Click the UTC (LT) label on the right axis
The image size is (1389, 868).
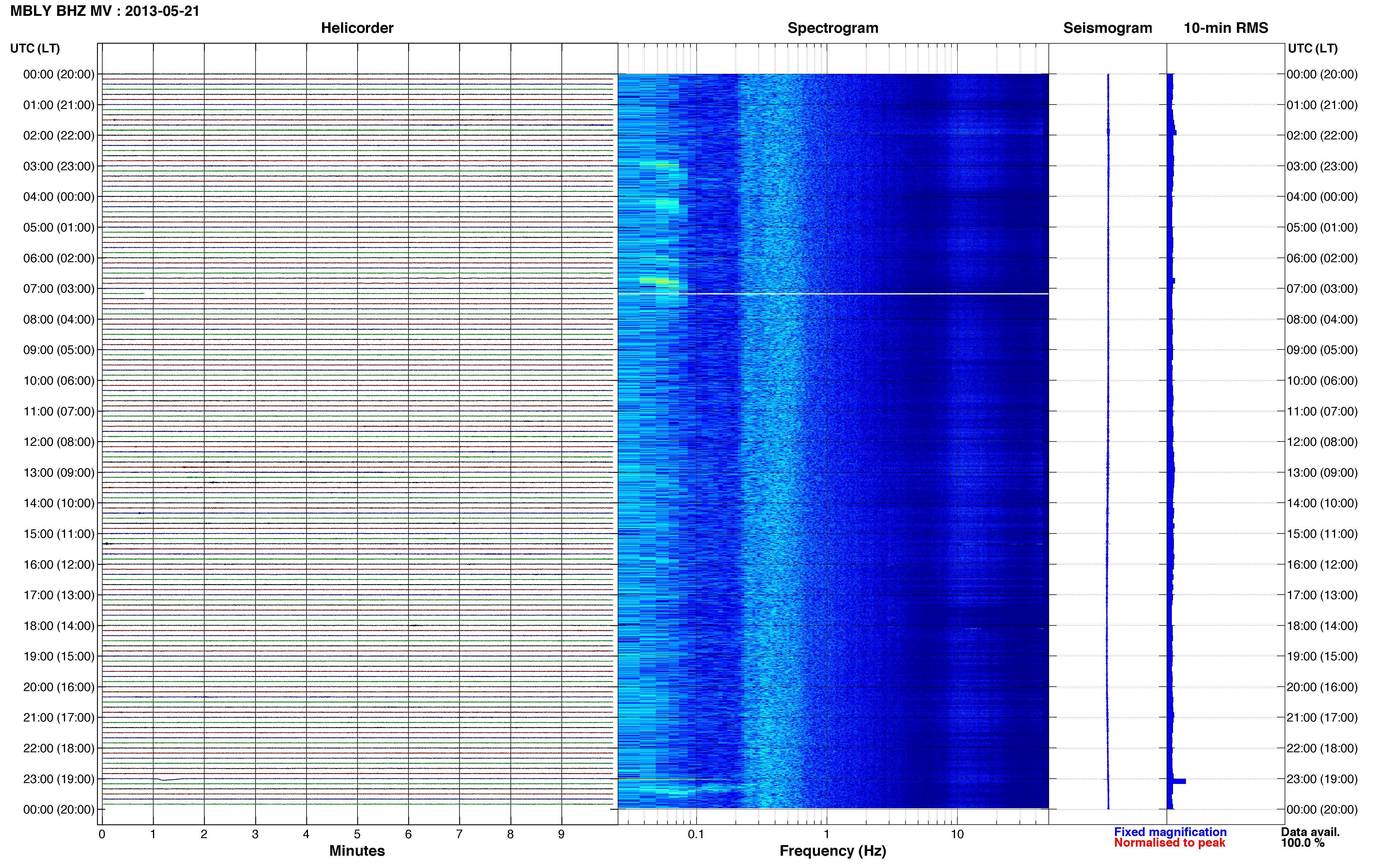click(x=1313, y=48)
